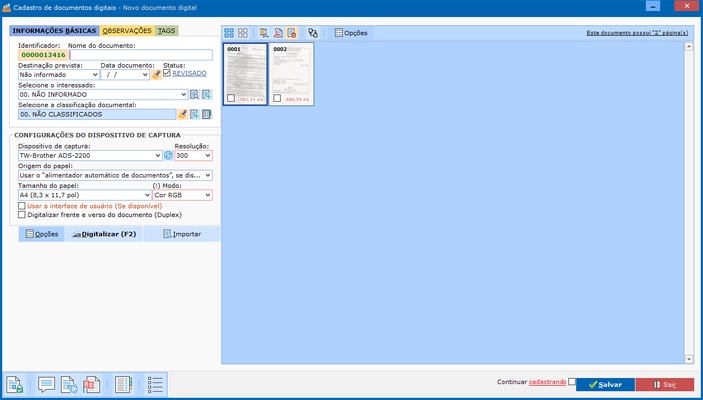Refresh capture devices icon
Viewport: 703px width, 400px height.
[168, 156]
